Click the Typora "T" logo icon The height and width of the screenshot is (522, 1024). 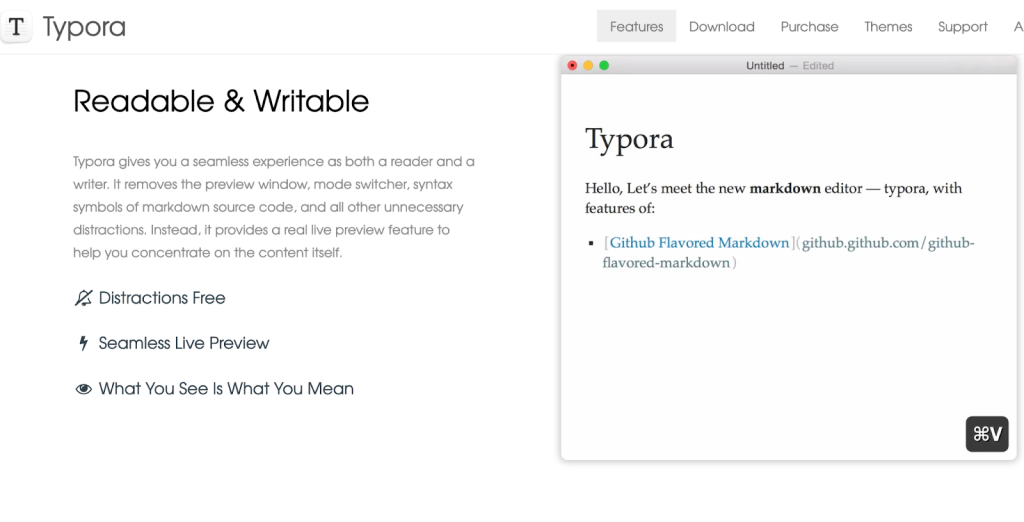[16, 27]
